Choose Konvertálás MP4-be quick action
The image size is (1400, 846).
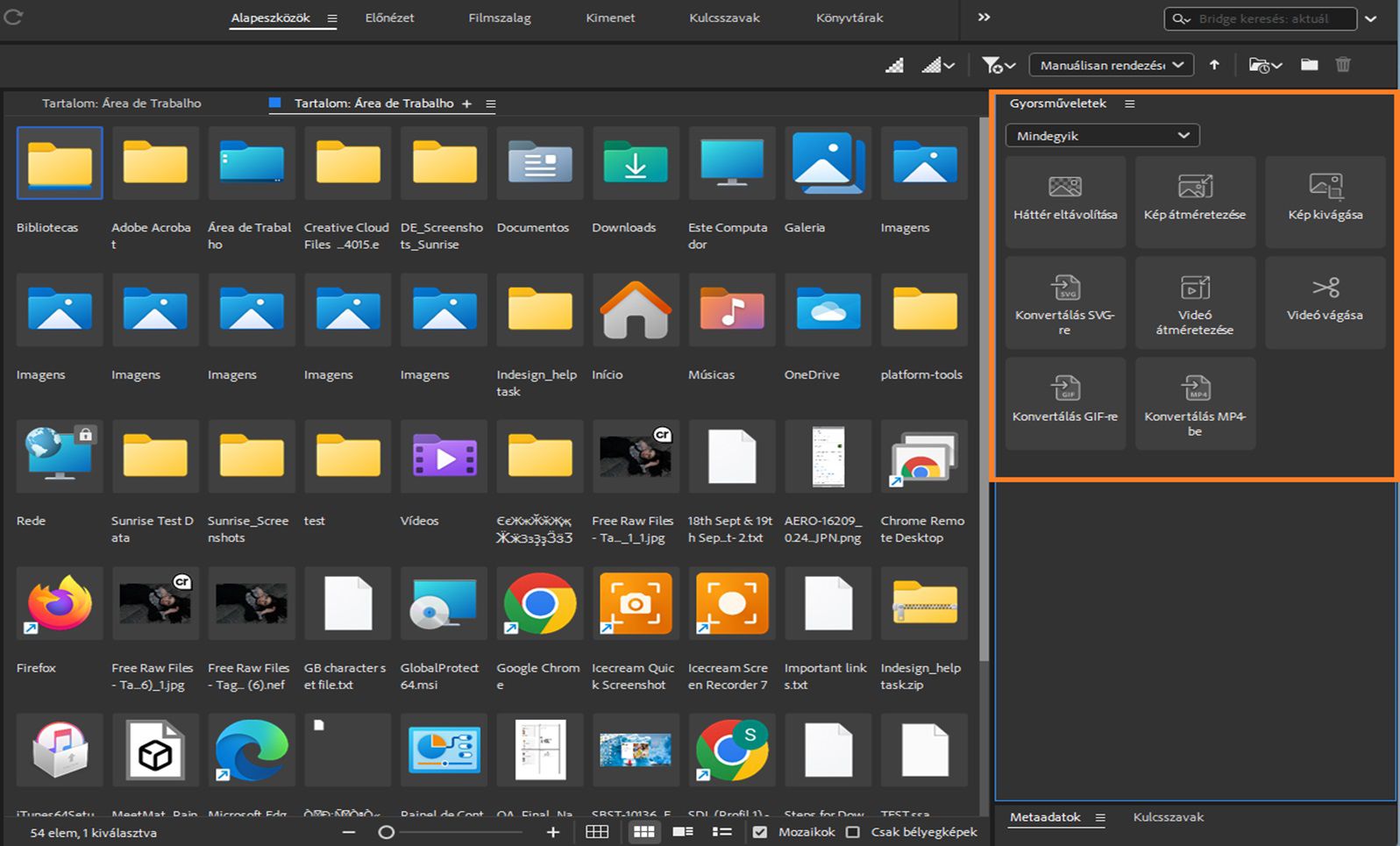point(1195,403)
